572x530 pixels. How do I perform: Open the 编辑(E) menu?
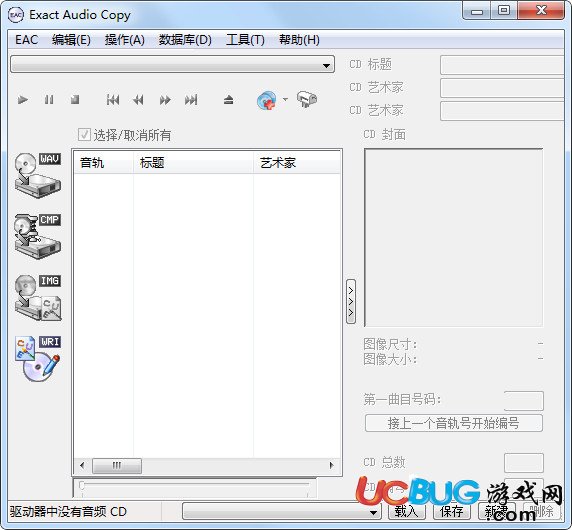(x=71, y=39)
